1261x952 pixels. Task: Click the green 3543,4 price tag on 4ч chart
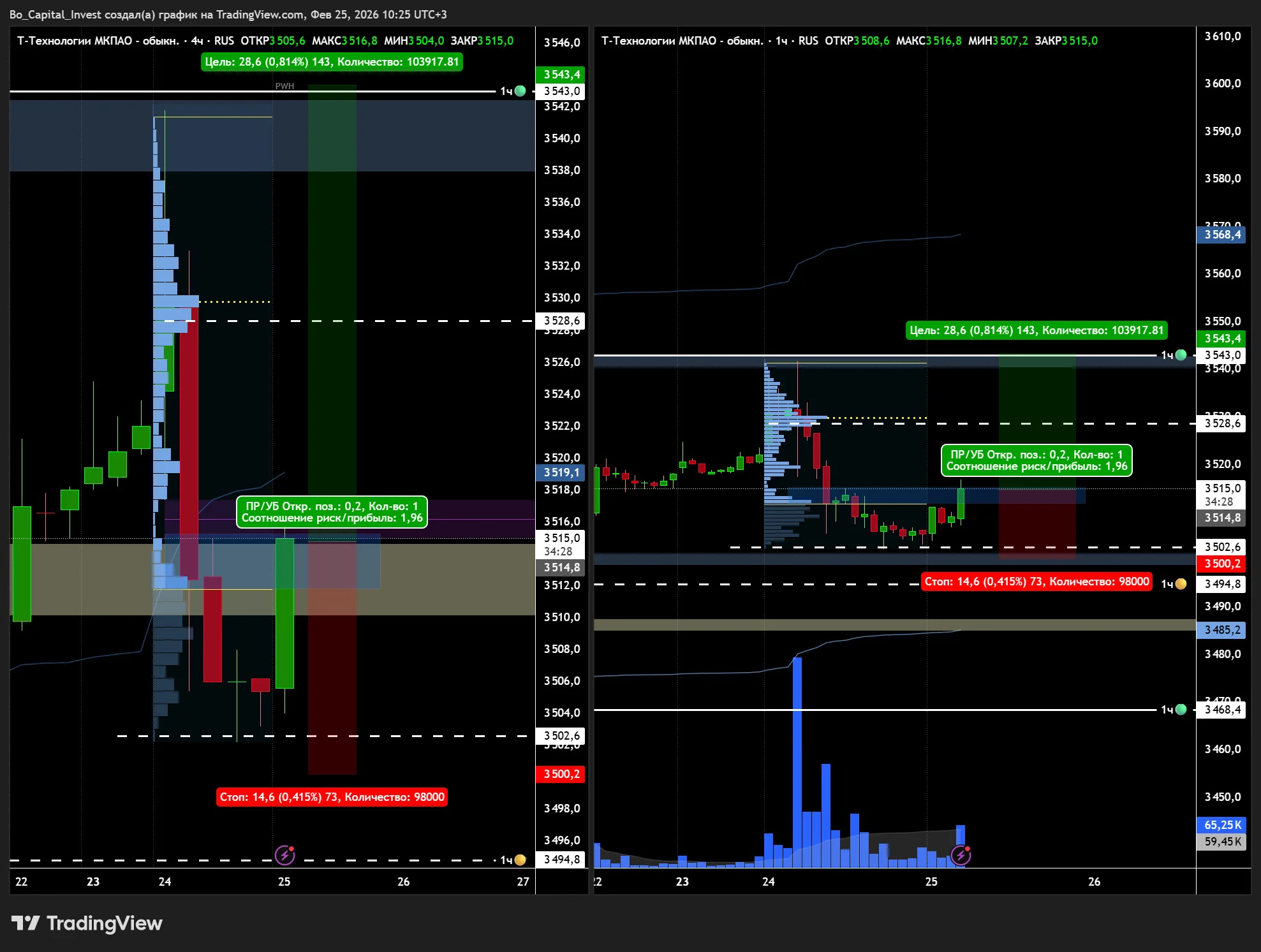pos(561,75)
